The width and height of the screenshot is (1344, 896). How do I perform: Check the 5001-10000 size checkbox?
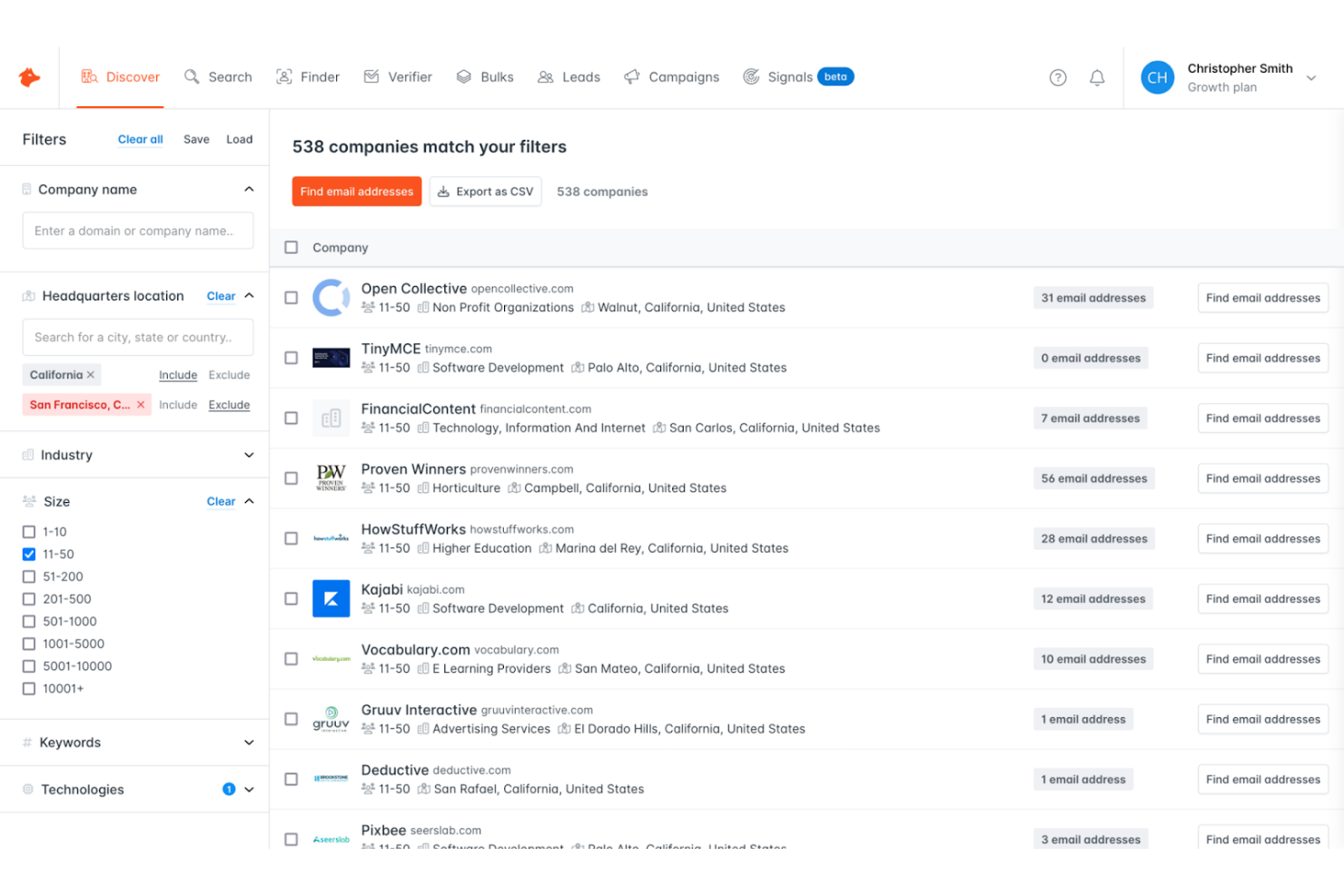[29, 666]
